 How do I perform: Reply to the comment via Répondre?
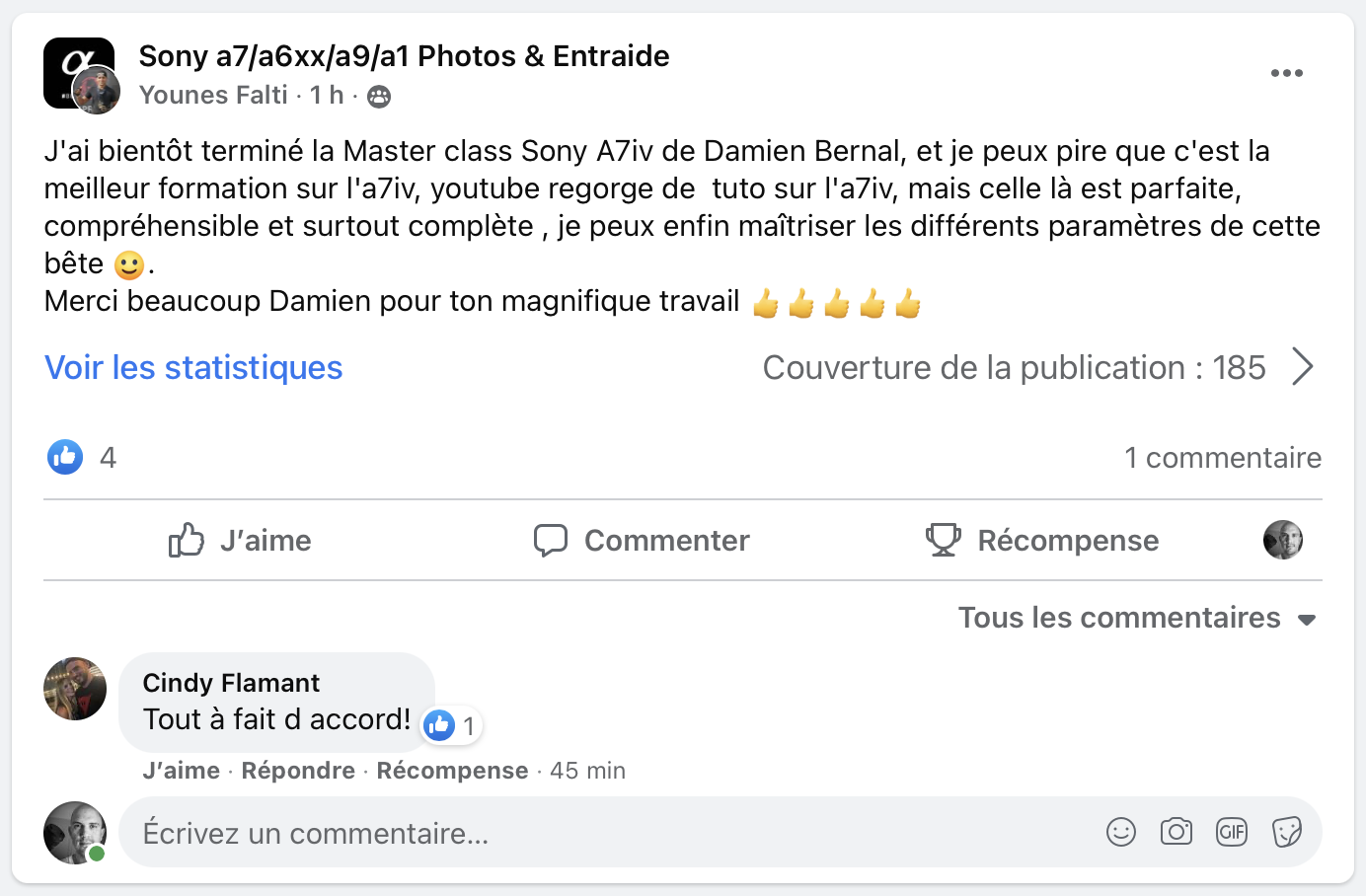pyautogui.click(x=298, y=770)
